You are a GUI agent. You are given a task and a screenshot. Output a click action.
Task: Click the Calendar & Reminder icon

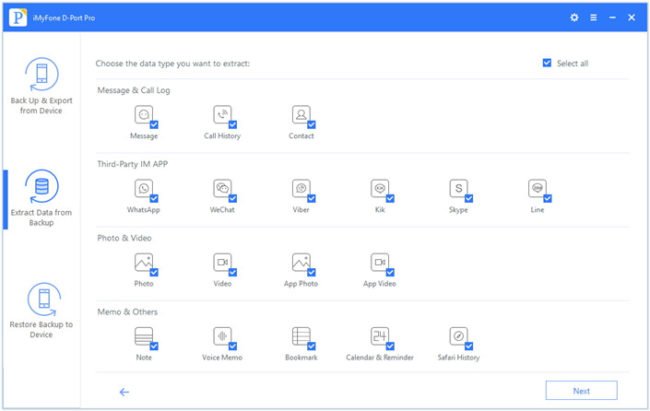coord(380,336)
